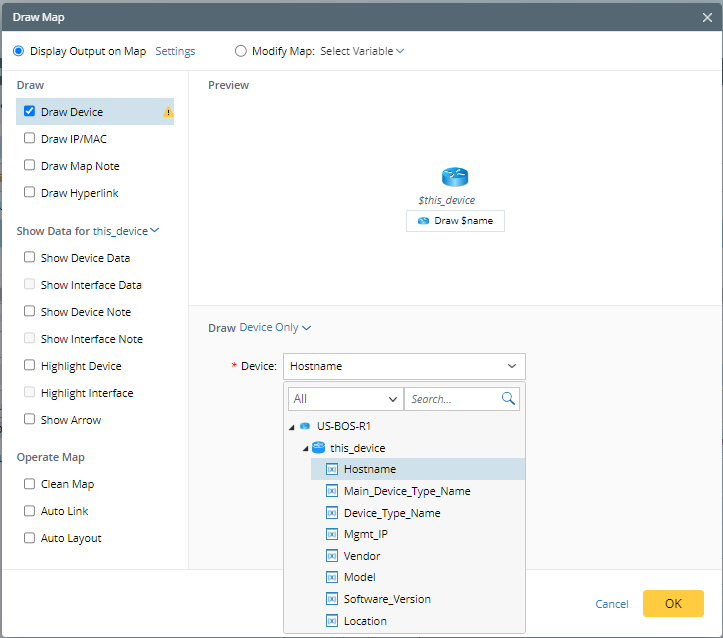This screenshot has width=723, height=638.
Task: Uncheck the Draw Device checkbox
Action: pyautogui.click(x=30, y=112)
